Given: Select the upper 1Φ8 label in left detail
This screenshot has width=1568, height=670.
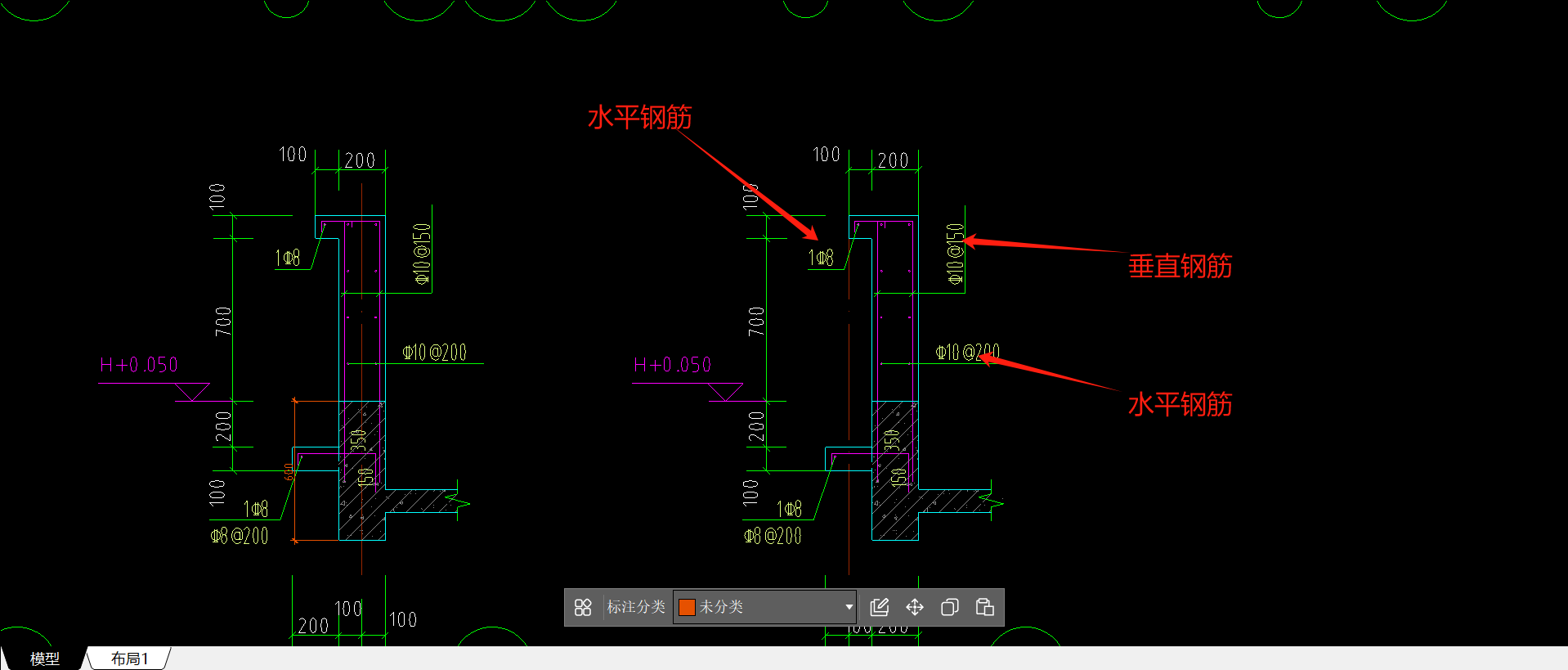Looking at the screenshot, I should [288, 259].
